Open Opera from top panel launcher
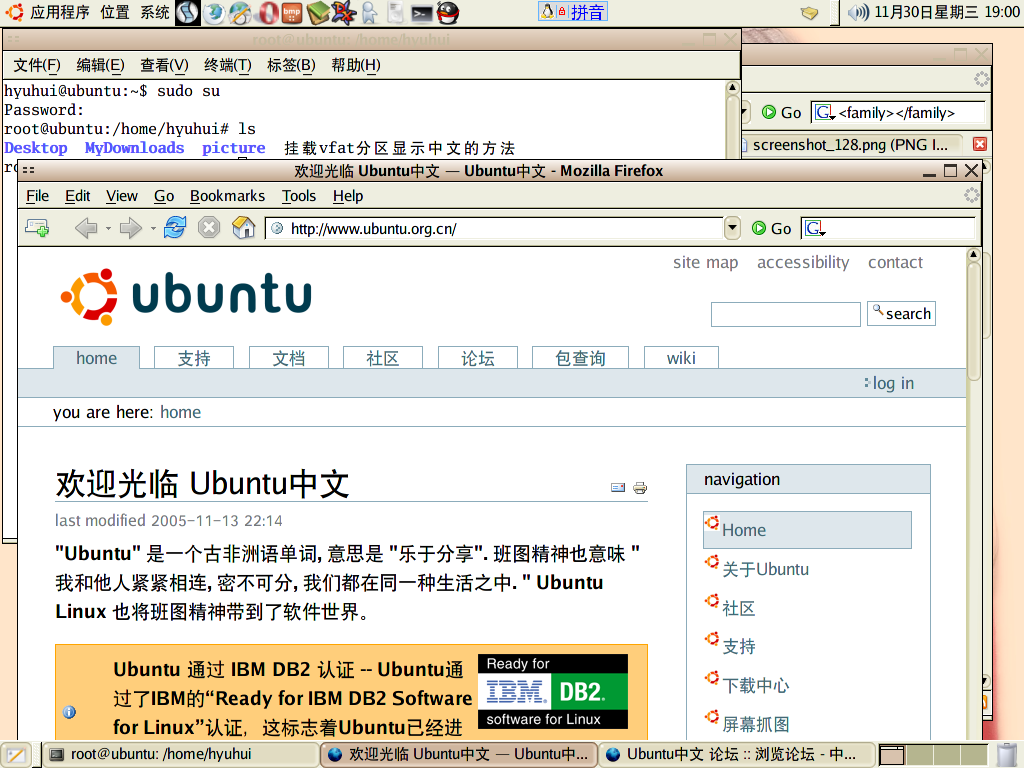 pos(266,12)
